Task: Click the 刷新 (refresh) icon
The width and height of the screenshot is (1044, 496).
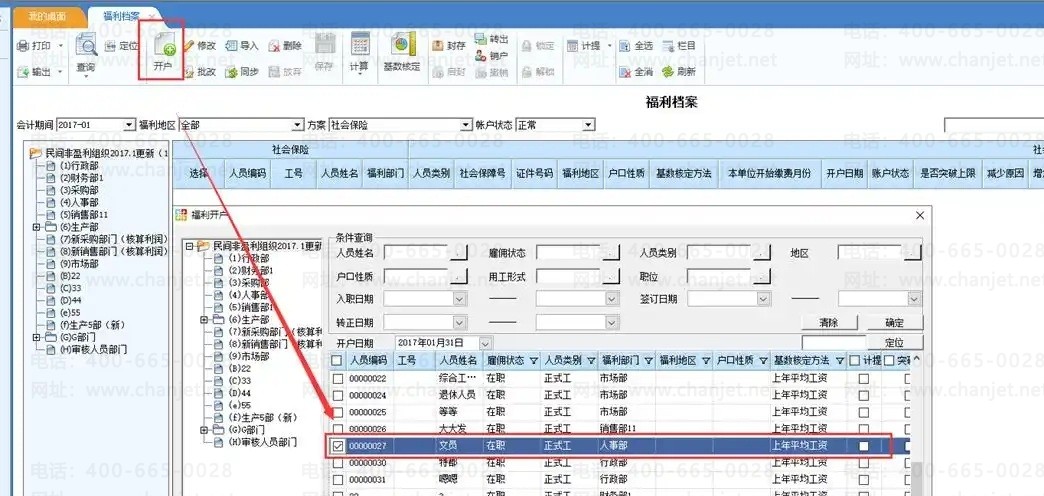Action: click(x=678, y=72)
